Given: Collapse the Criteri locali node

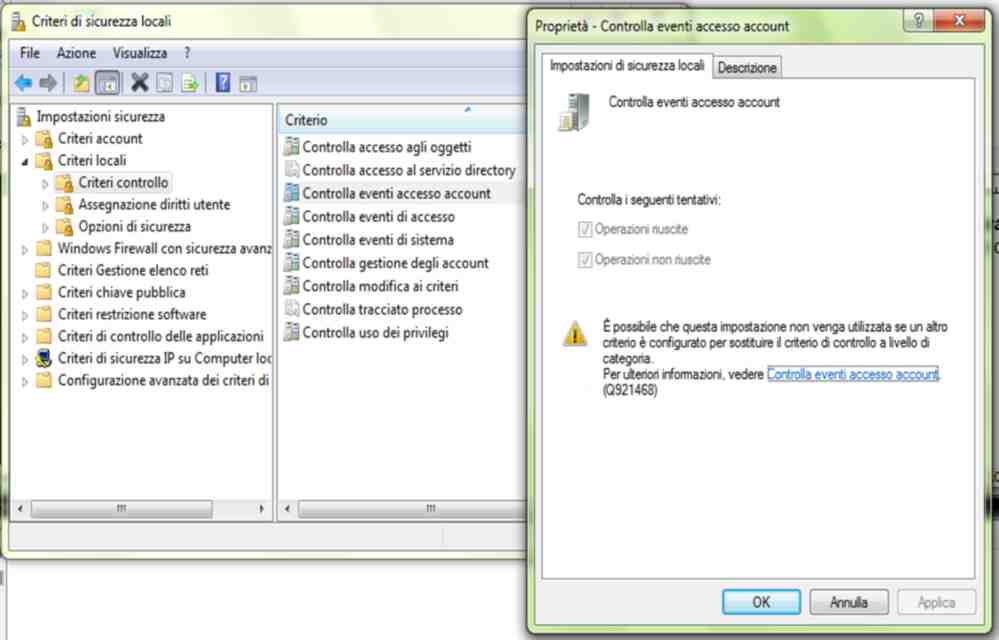Looking at the screenshot, I should pos(25,161).
